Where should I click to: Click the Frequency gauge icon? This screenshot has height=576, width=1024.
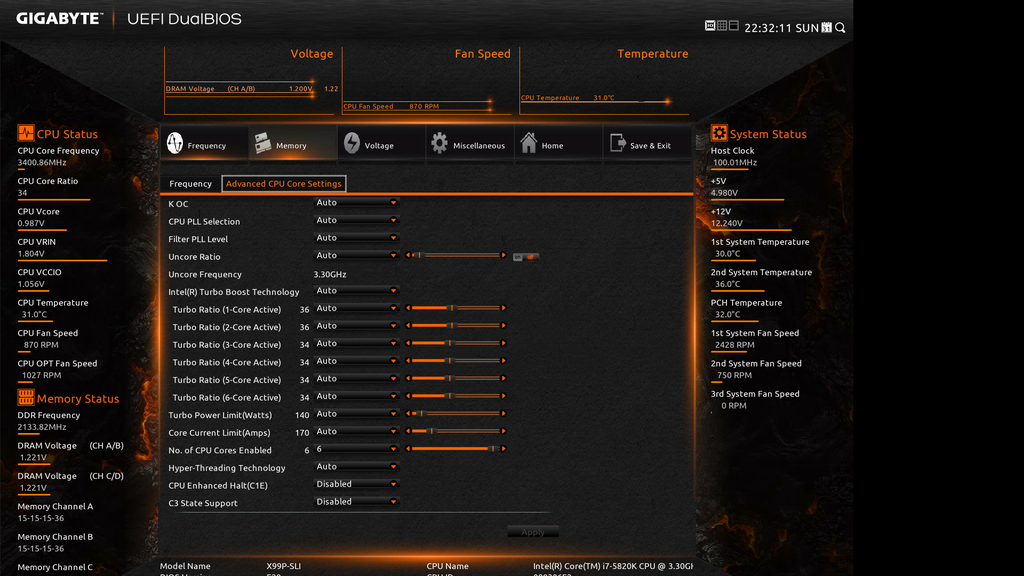point(174,143)
